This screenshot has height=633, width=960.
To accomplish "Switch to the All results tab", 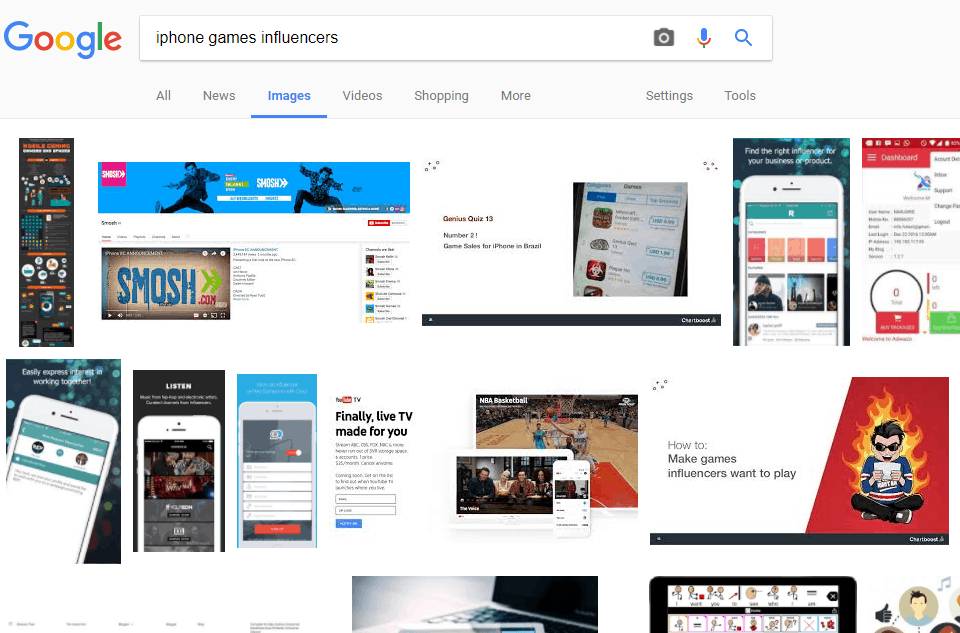I will [163, 96].
